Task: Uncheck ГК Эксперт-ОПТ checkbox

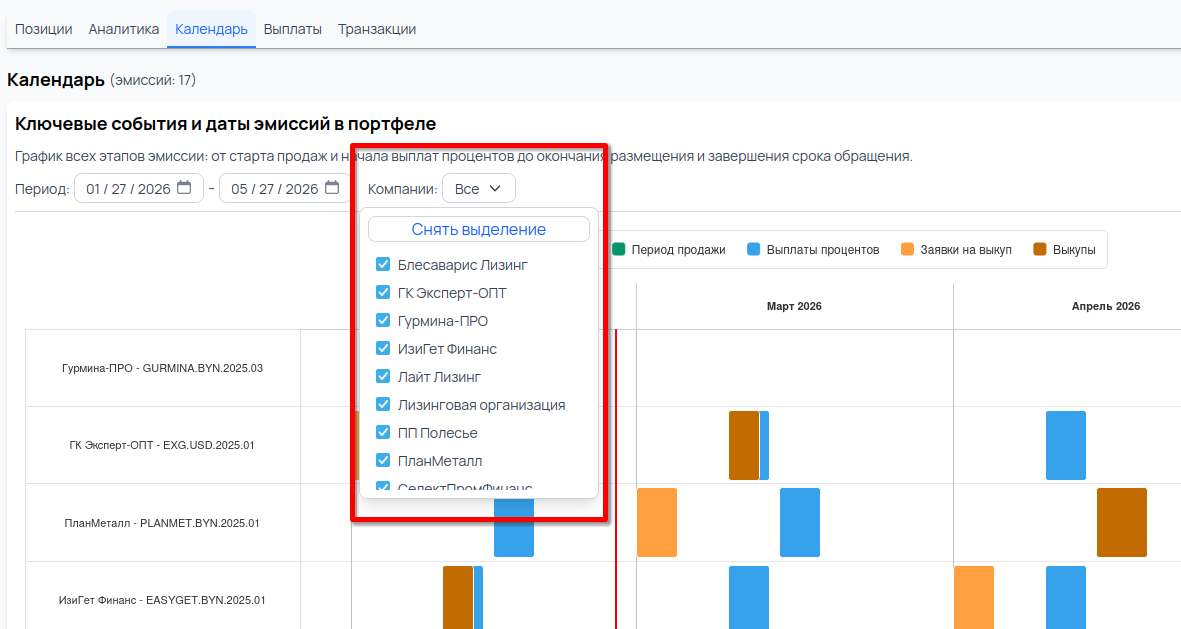Action: (x=383, y=293)
